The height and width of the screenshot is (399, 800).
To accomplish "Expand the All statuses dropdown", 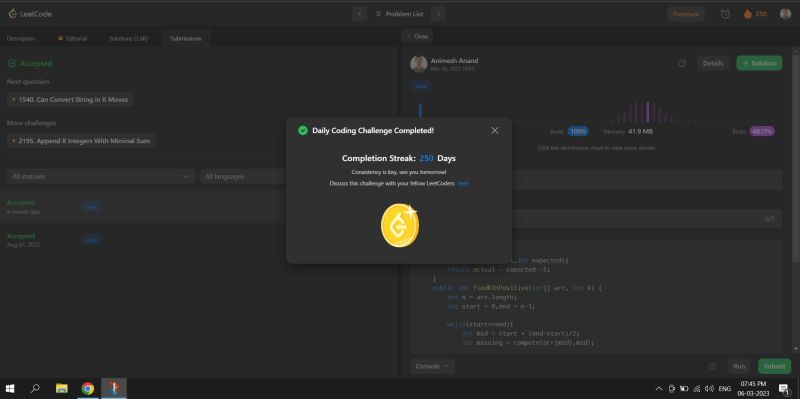I will pos(101,176).
